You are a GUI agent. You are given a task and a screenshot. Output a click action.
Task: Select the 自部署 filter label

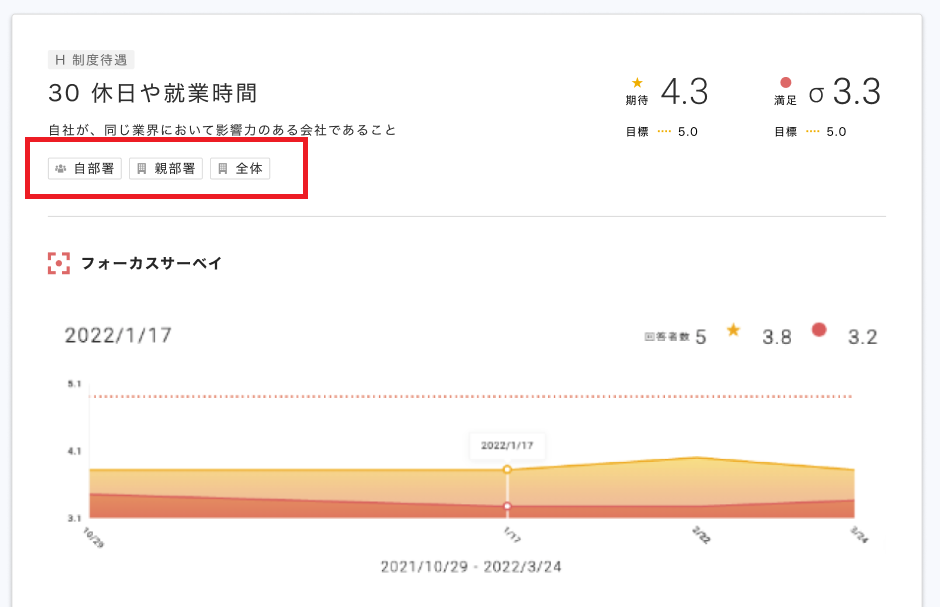point(94,169)
